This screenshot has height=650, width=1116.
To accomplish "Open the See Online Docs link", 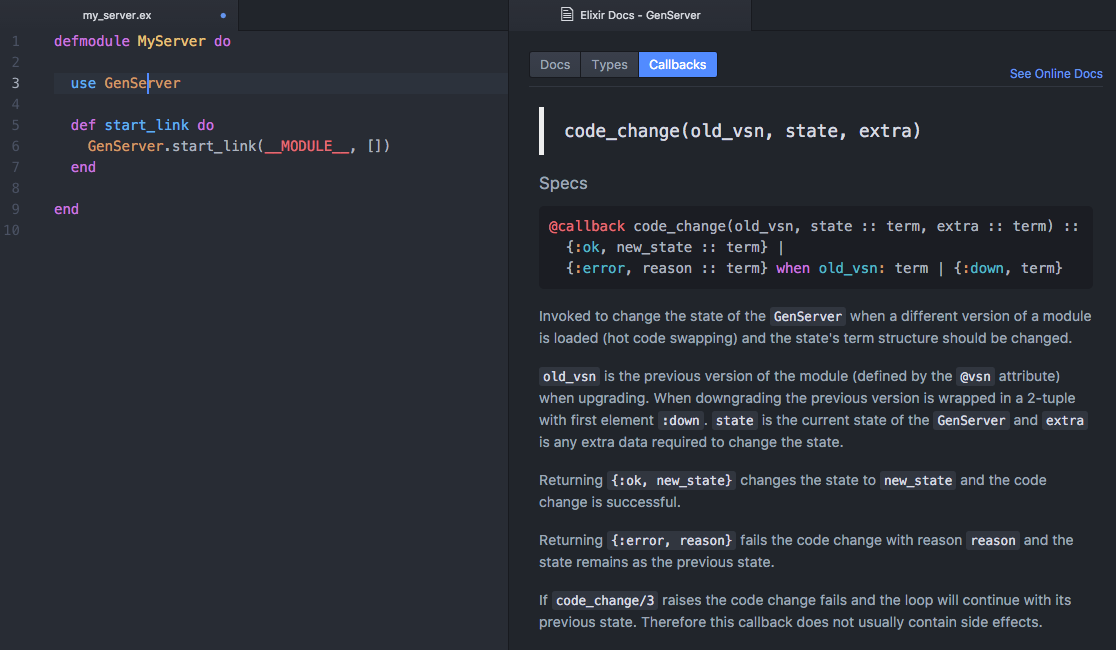I will pos(1056,74).
